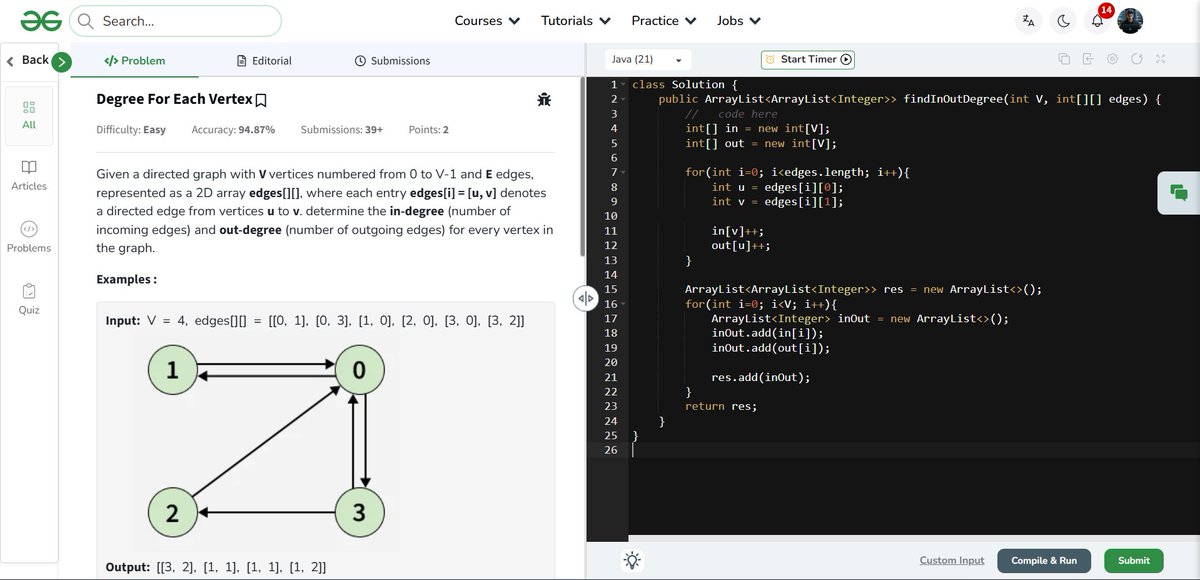Click the green Submit button

click(x=1134, y=560)
